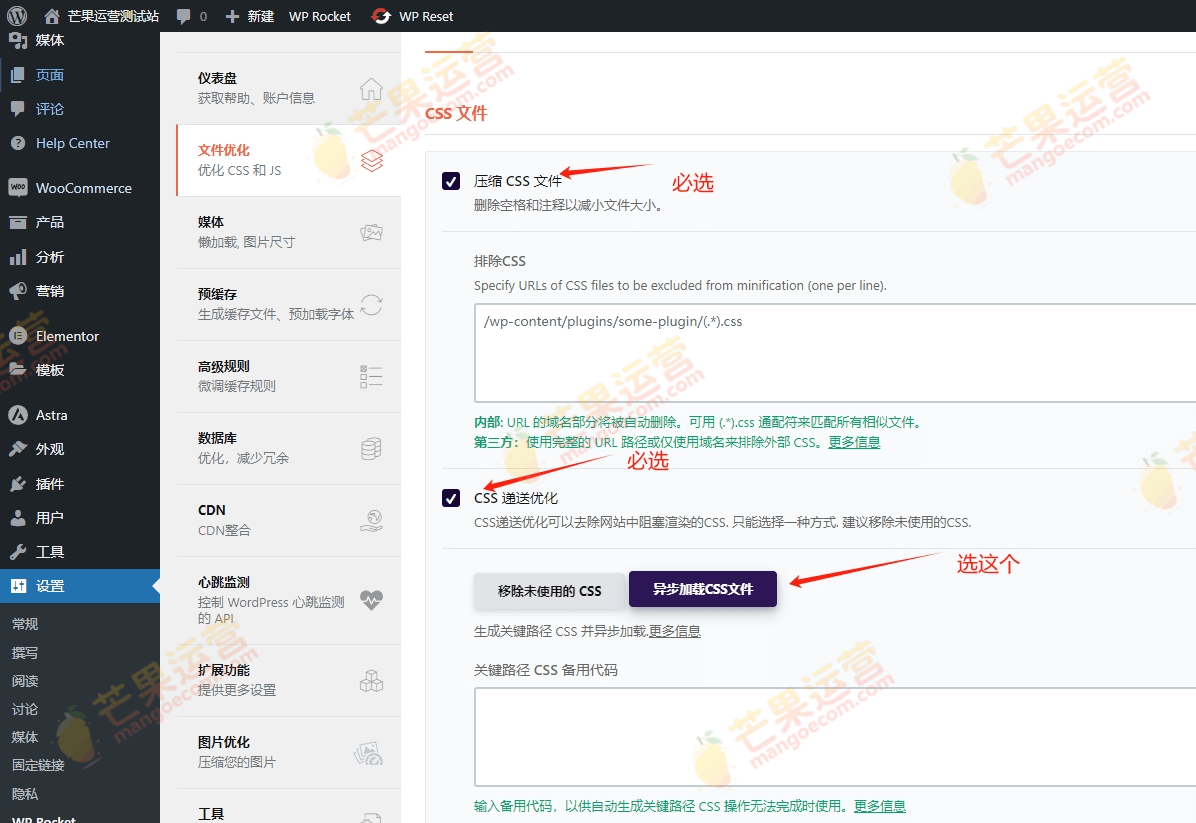Toggle the CSS 递送优化 checkbox

click(451, 498)
